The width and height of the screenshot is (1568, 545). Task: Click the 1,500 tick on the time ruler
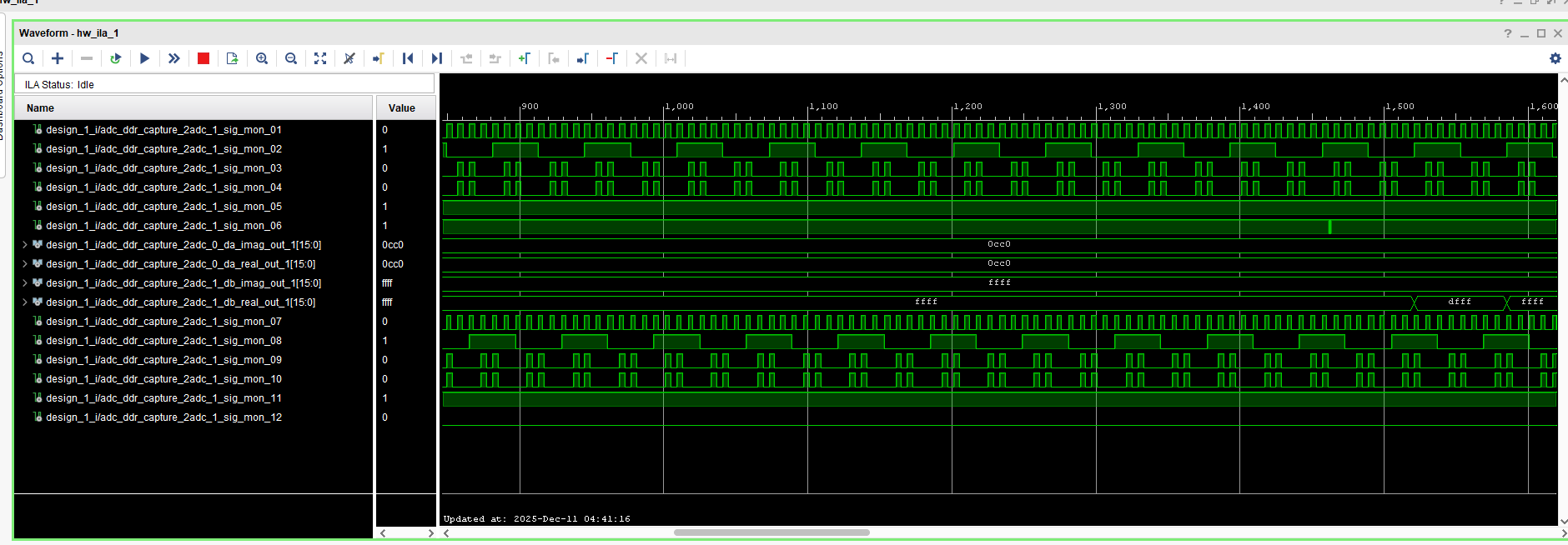(x=1400, y=107)
